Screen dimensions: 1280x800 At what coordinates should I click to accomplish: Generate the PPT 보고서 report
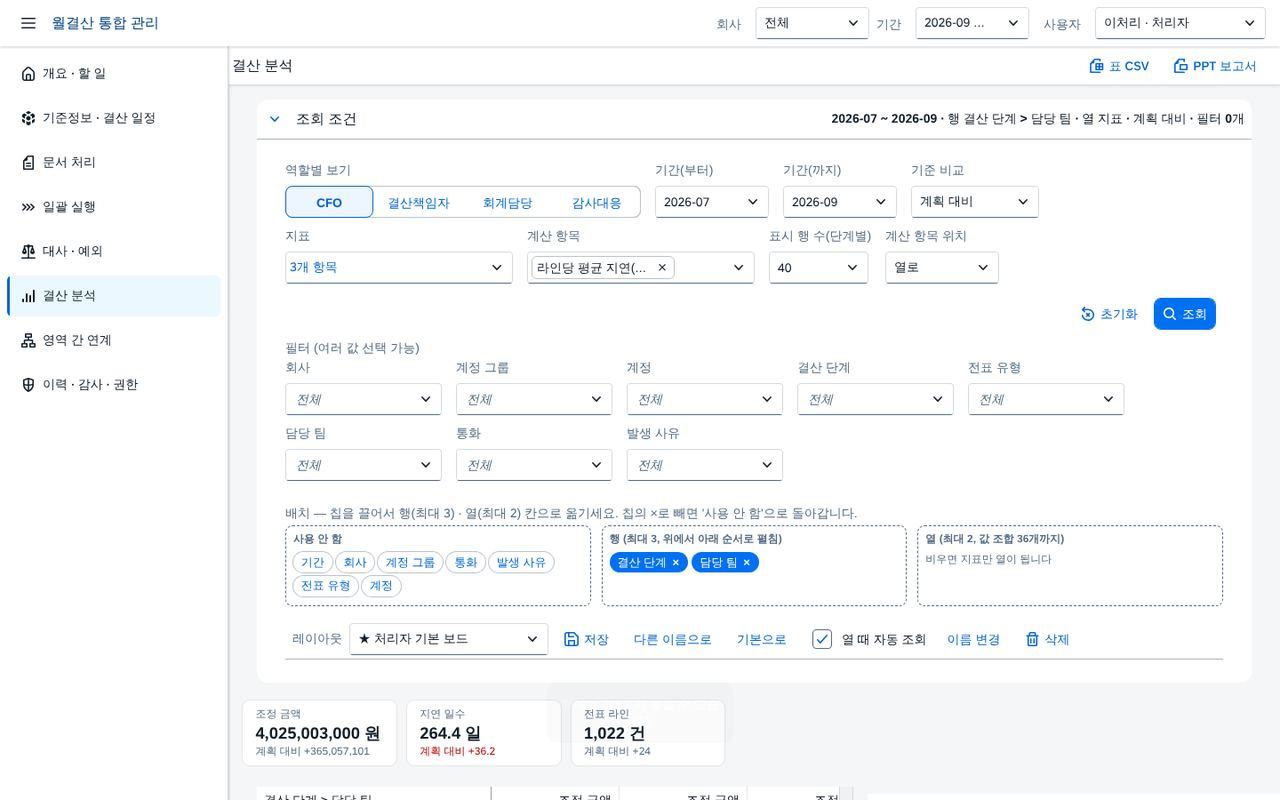tap(1215, 66)
